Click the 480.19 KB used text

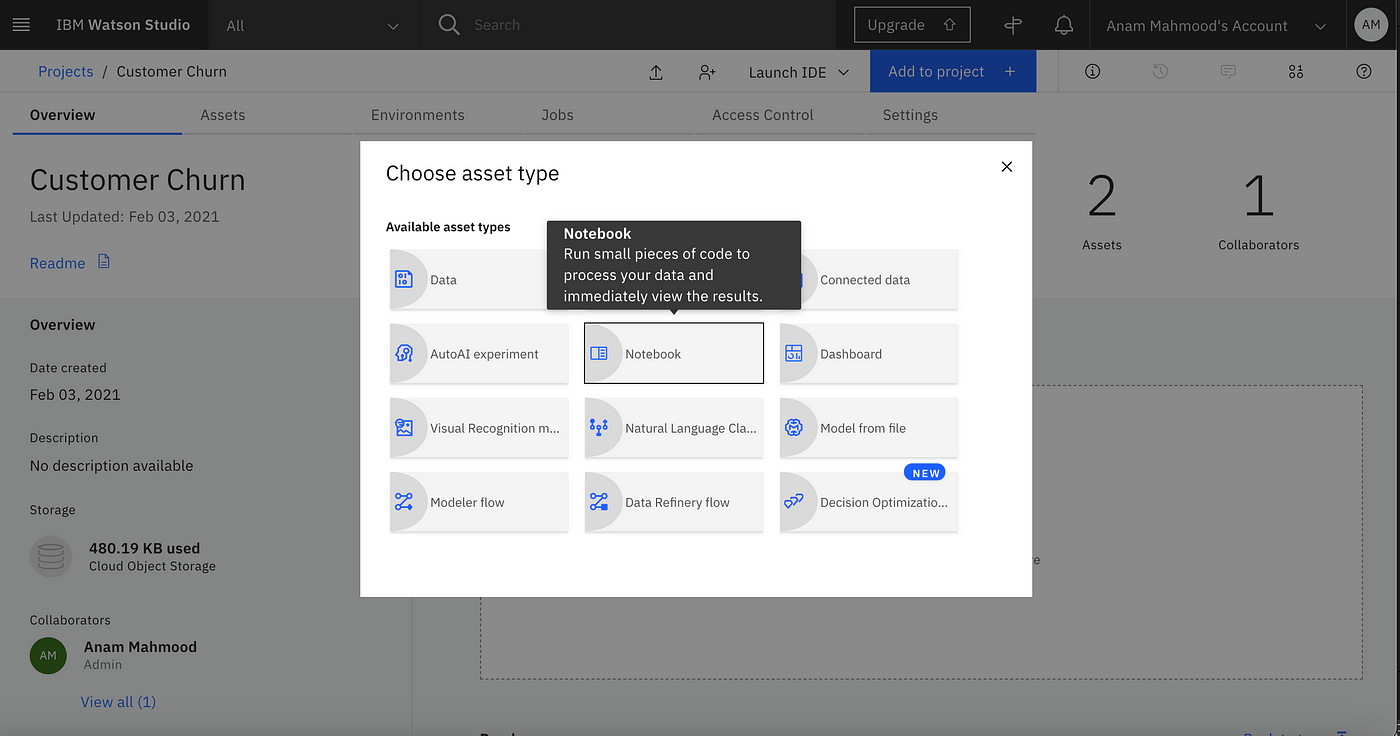144,548
